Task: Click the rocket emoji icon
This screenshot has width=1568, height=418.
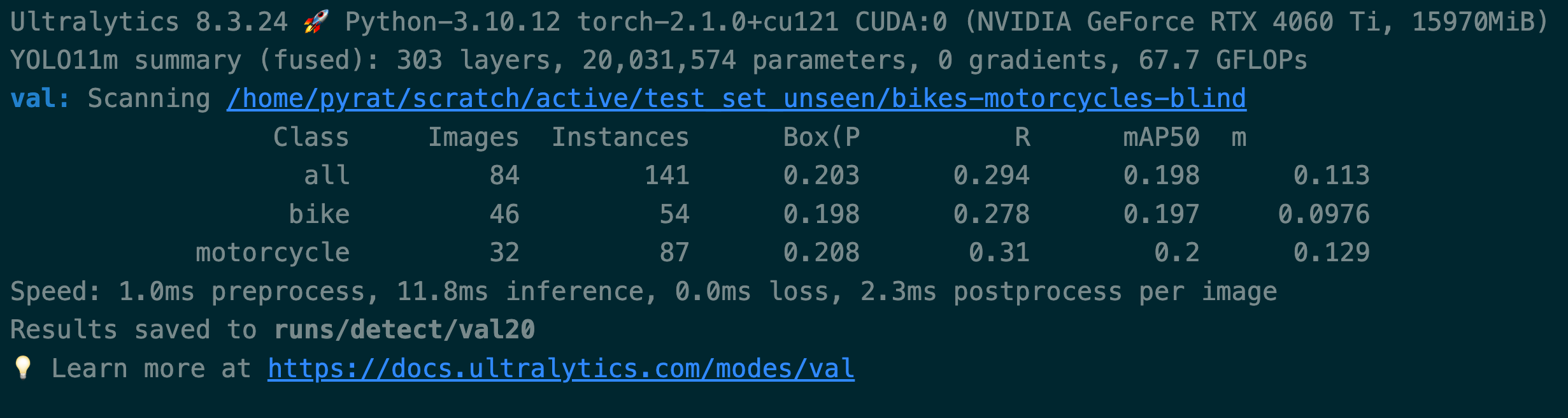Action: click(x=317, y=22)
